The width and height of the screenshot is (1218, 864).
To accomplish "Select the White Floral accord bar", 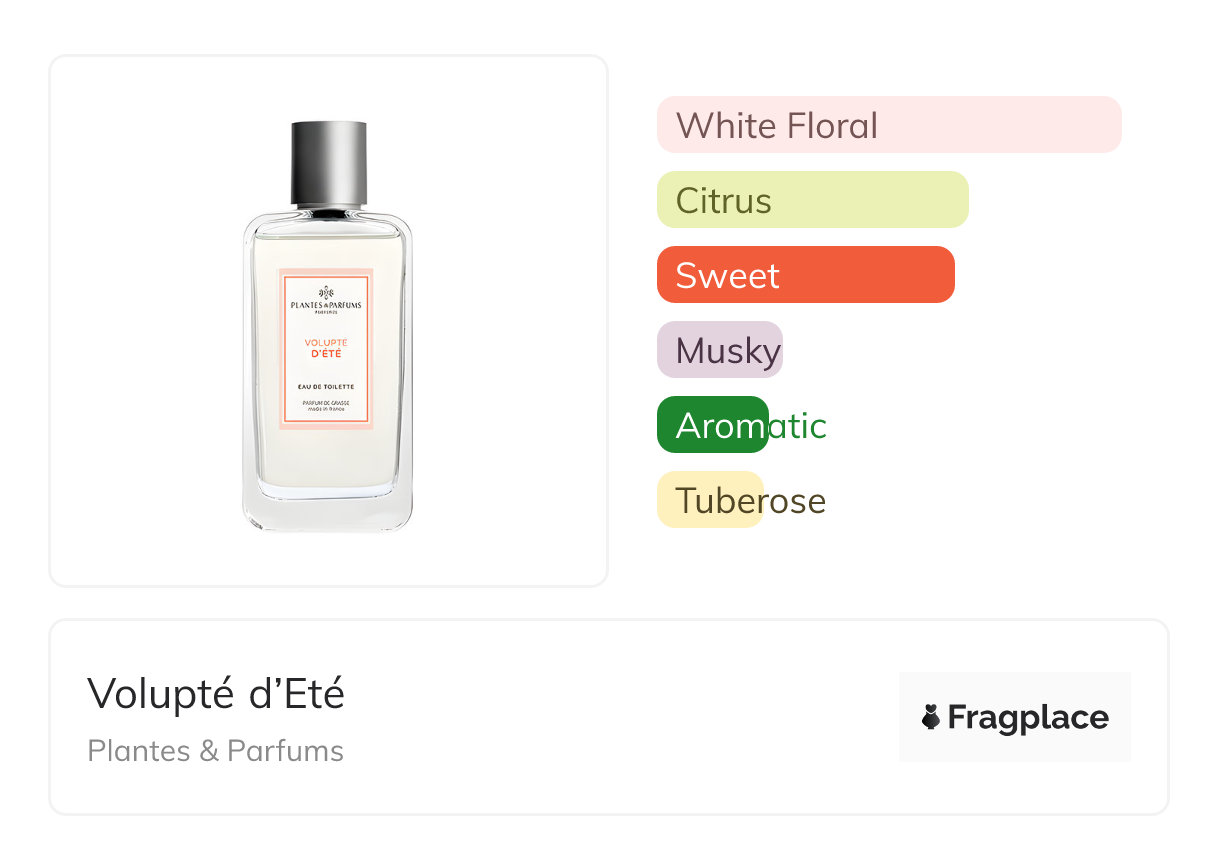I will pyautogui.click(x=888, y=125).
